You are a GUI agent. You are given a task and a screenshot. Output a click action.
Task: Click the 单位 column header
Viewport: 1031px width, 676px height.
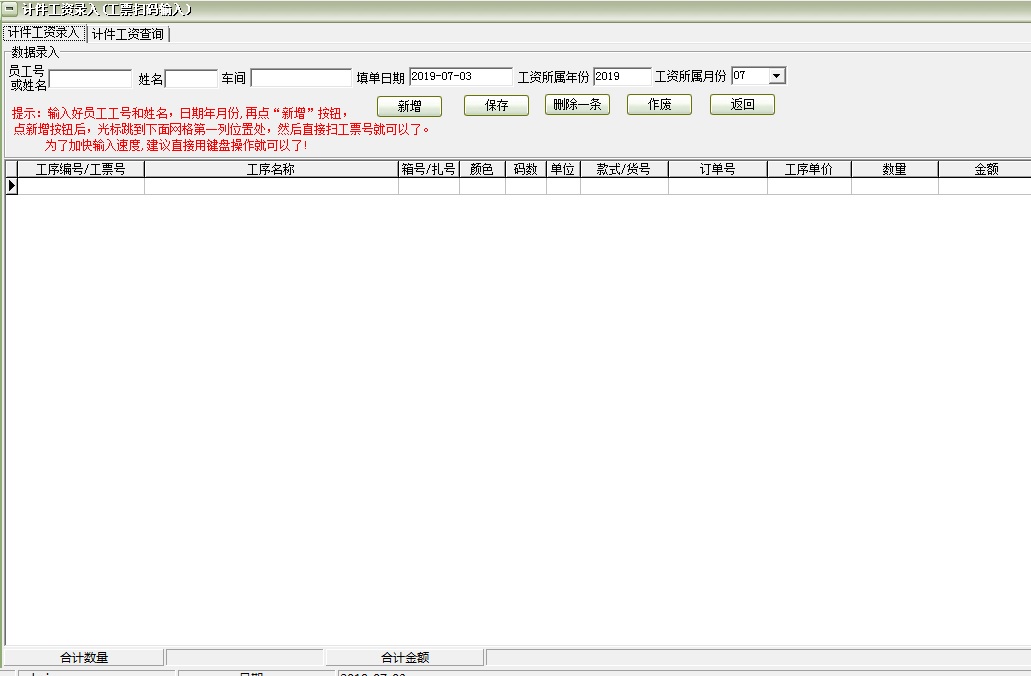pyautogui.click(x=563, y=169)
